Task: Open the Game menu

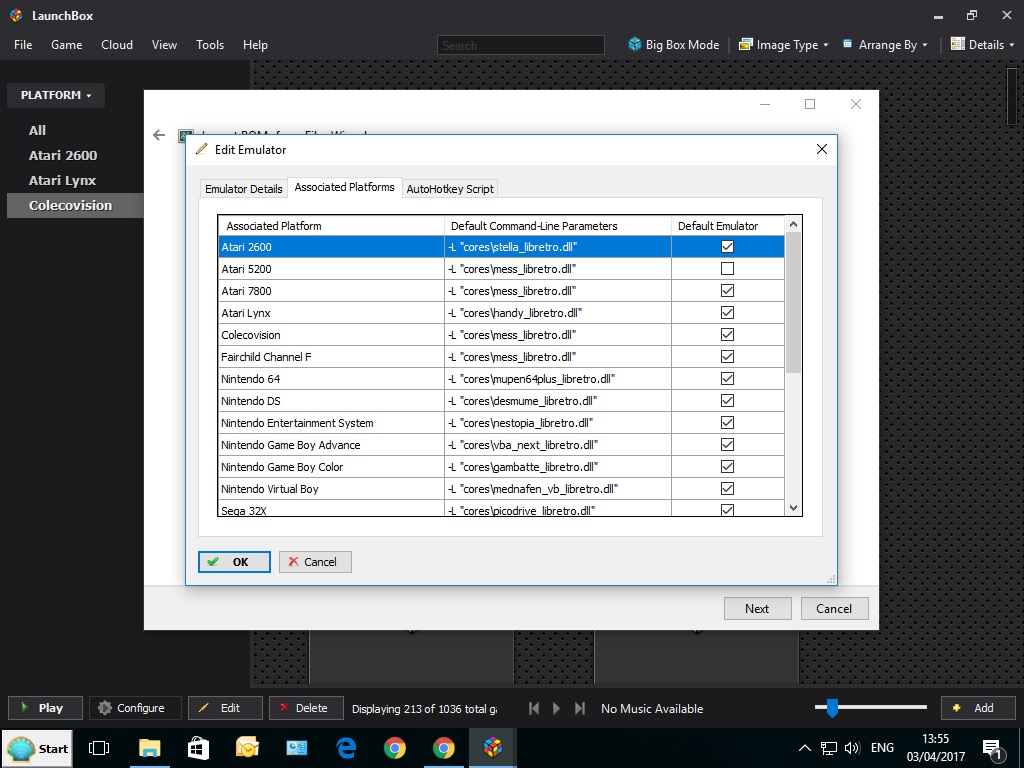Action: (x=67, y=44)
